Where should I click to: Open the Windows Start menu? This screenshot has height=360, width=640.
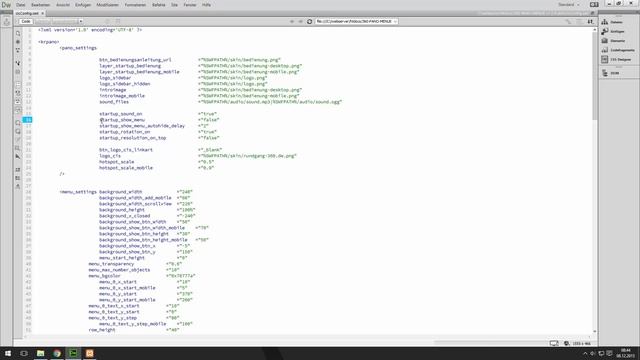(x=8, y=353)
